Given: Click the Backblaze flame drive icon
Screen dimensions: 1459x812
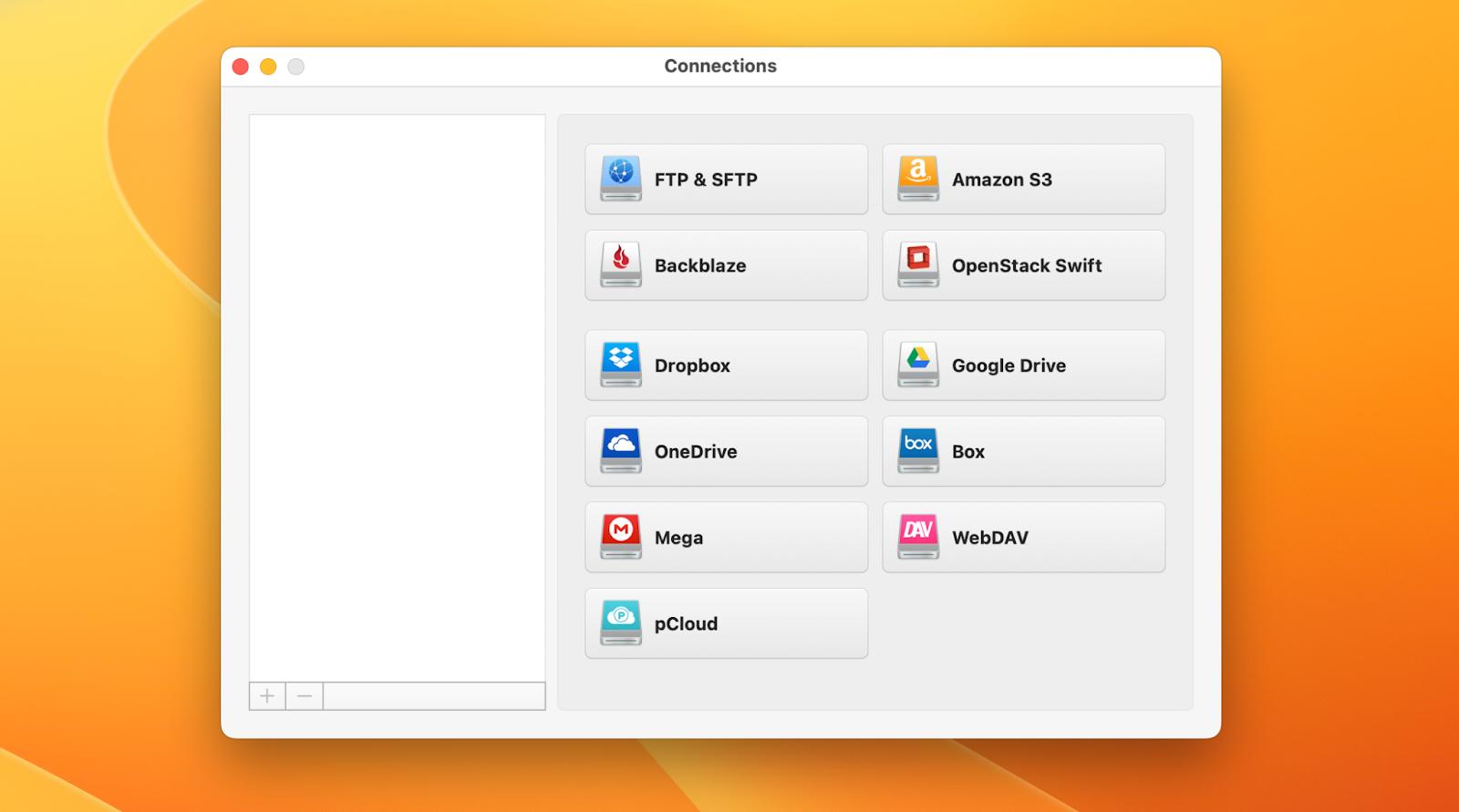Looking at the screenshot, I should (621, 265).
